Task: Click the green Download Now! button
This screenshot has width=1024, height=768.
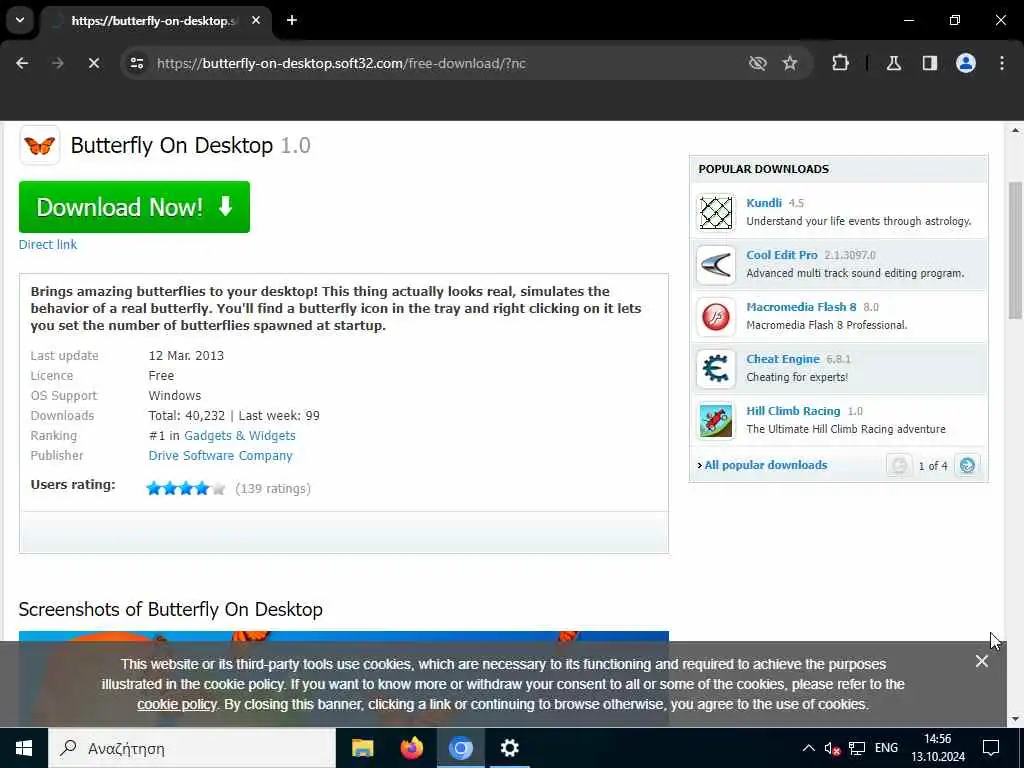Action: [x=135, y=207]
